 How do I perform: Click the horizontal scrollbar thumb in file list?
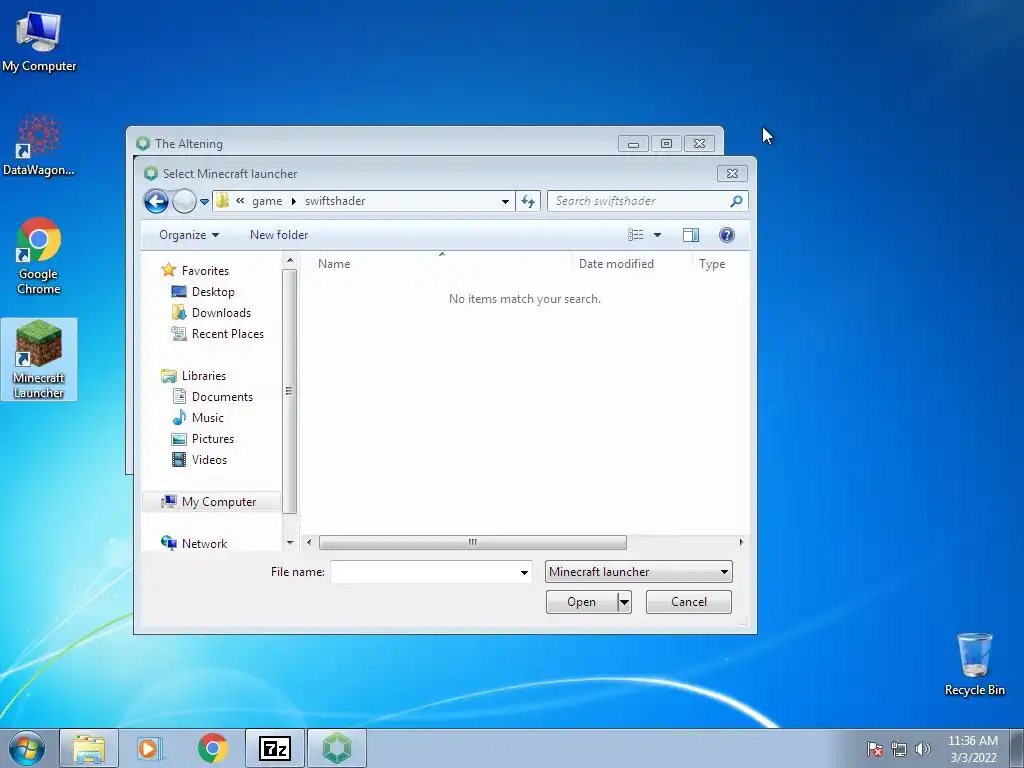tap(472, 542)
